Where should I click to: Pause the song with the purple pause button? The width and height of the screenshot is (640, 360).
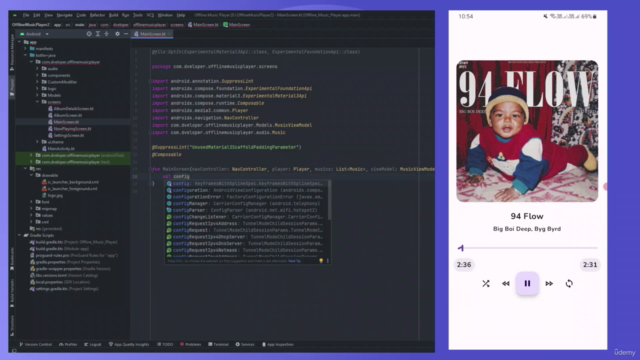coord(527,283)
